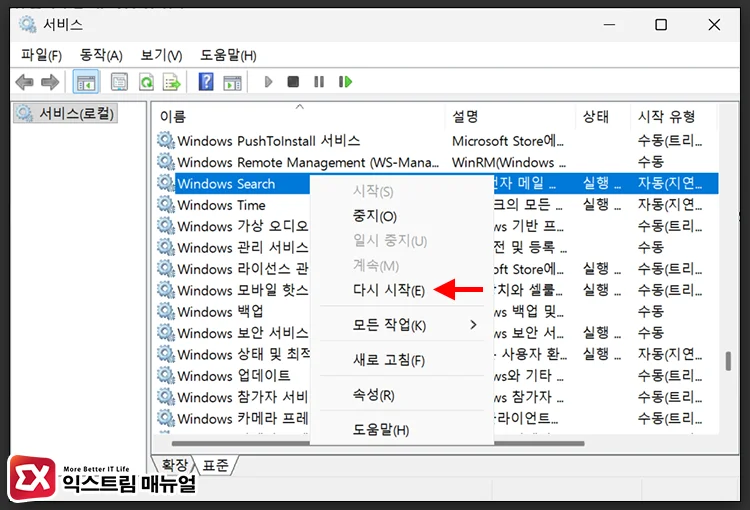Switch to the 표준 tab
This screenshot has height=510, width=750.
pos(216,465)
